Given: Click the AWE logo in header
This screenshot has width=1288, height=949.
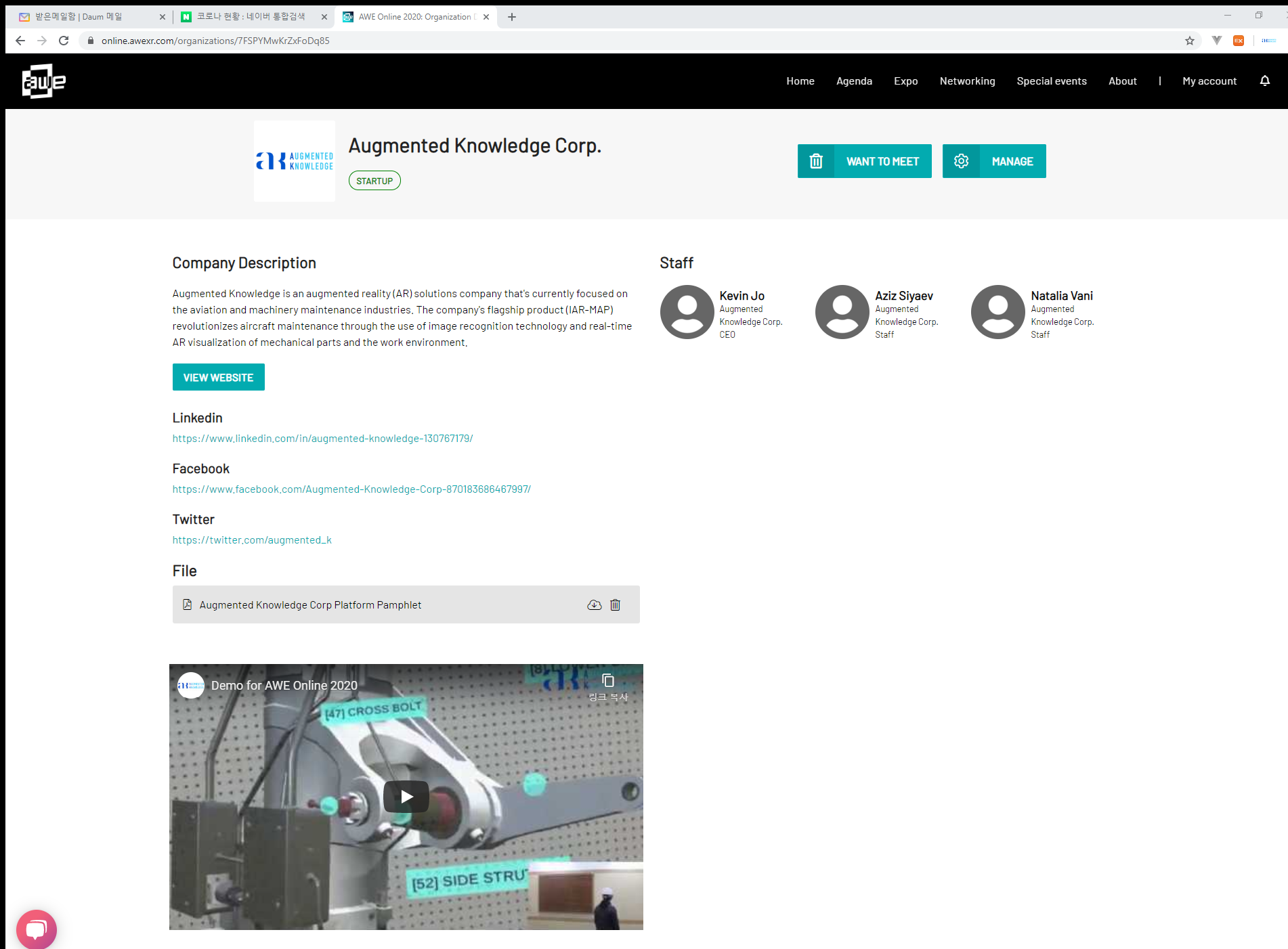Looking at the screenshot, I should 44,81.
